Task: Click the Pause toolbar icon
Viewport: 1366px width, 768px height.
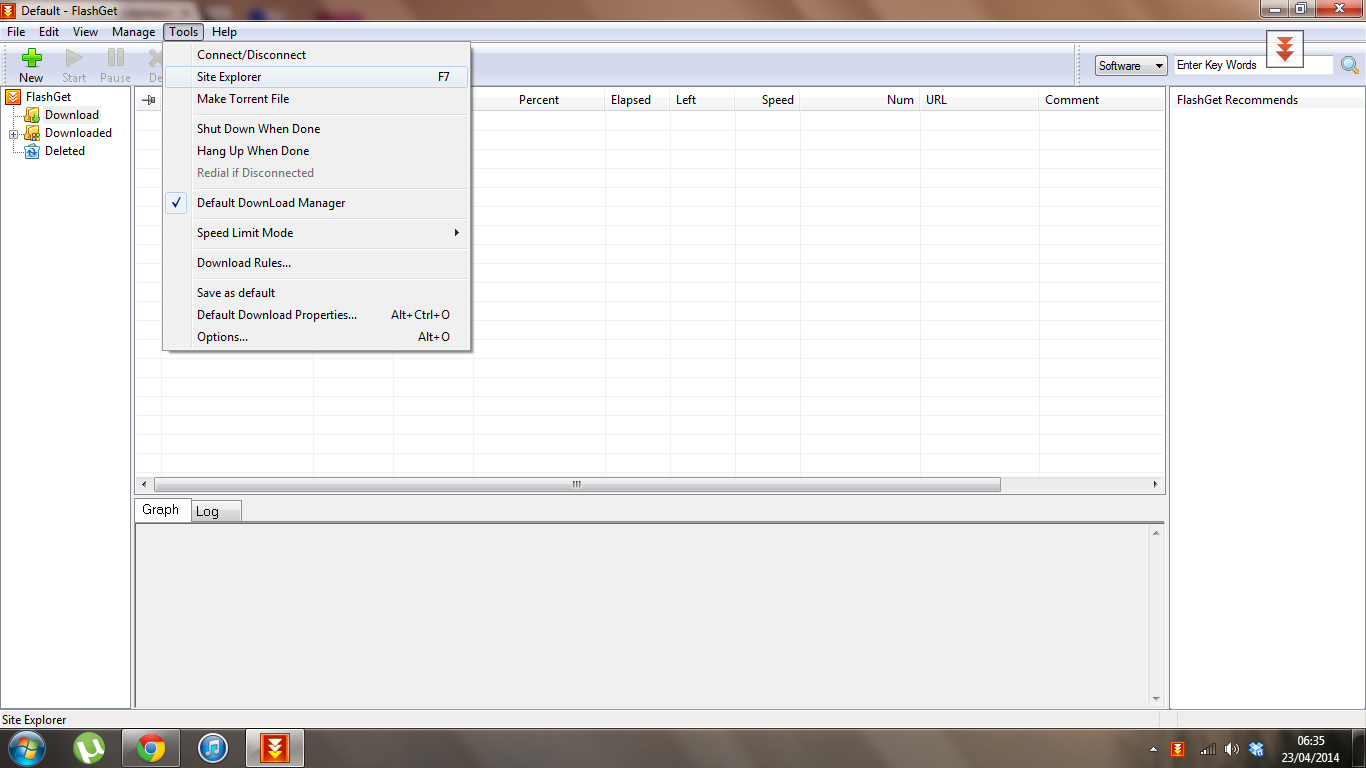Action: 115,59
